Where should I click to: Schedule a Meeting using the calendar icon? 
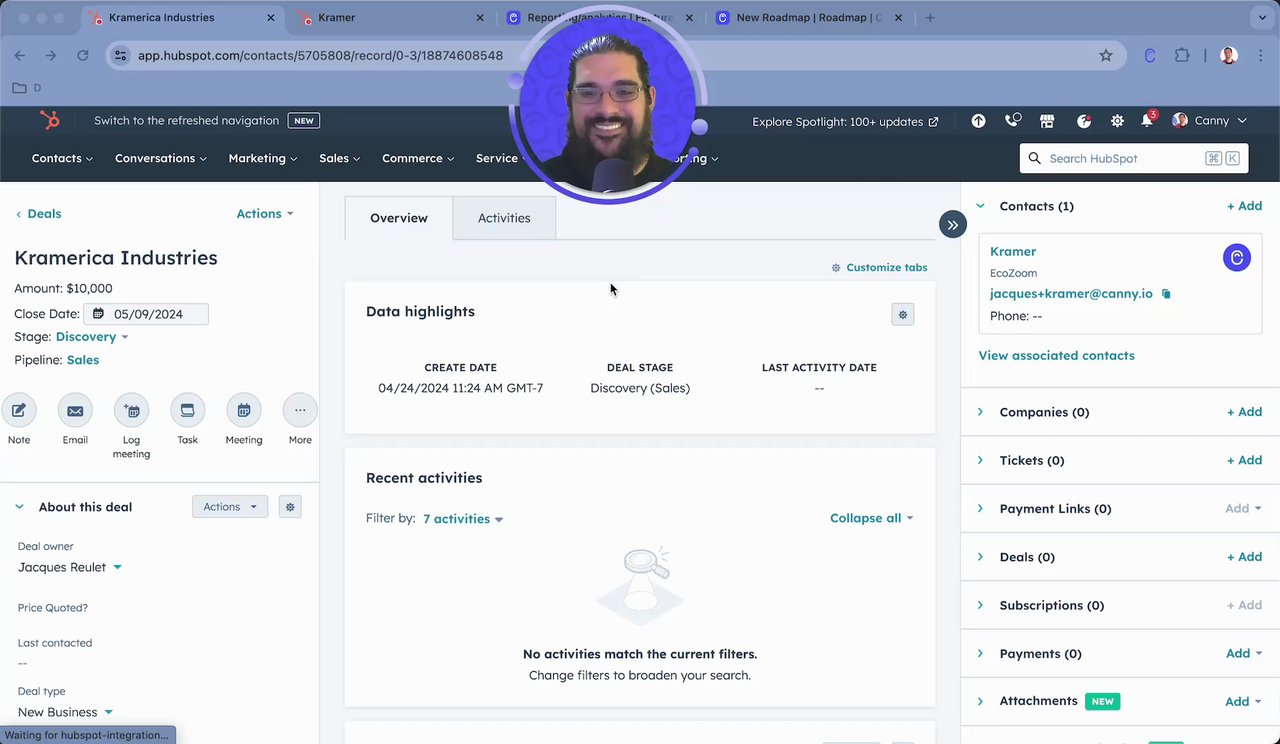(243, 410)
